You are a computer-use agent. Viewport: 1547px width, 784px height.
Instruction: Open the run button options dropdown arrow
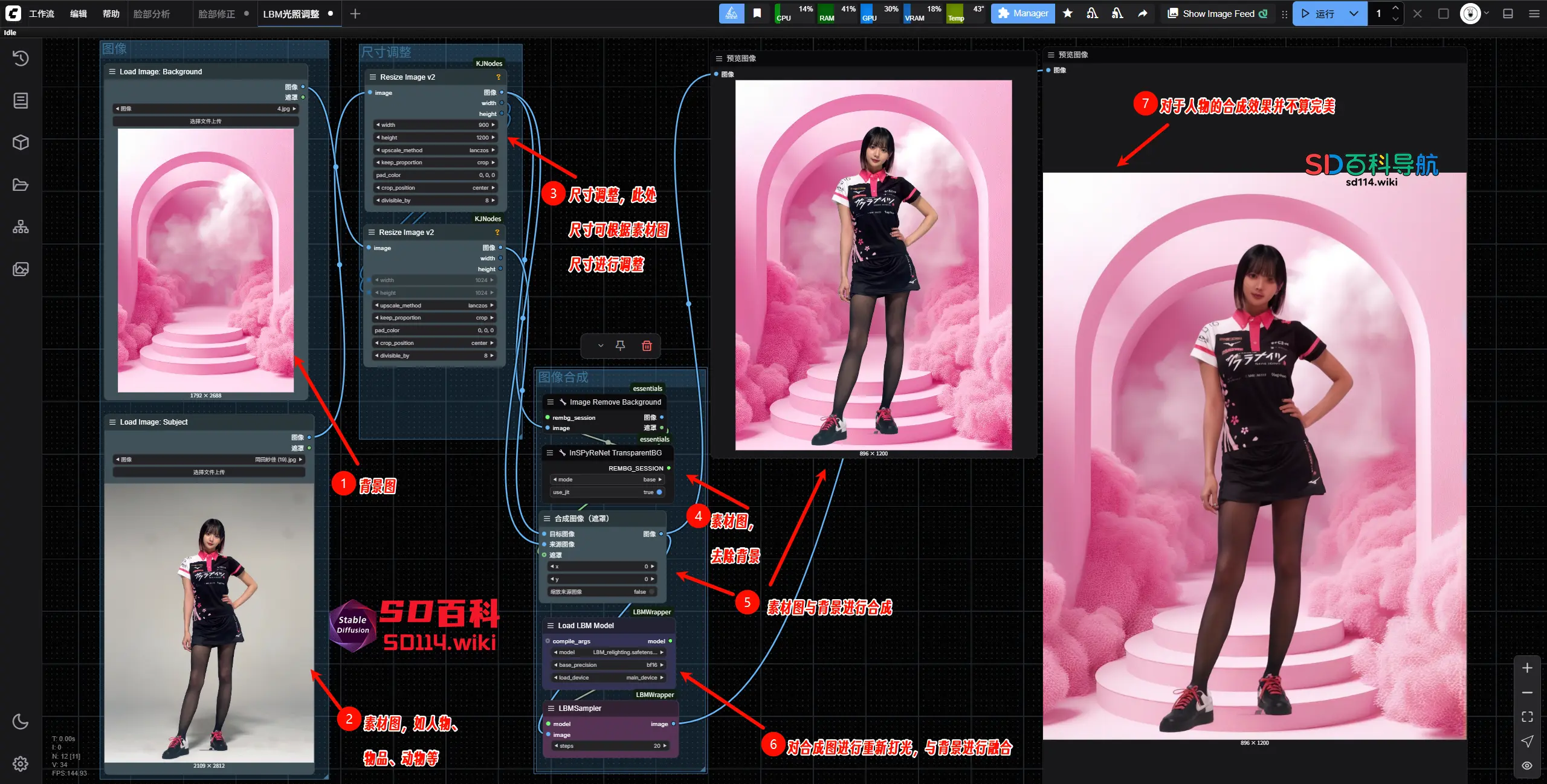coord(1354,13)
